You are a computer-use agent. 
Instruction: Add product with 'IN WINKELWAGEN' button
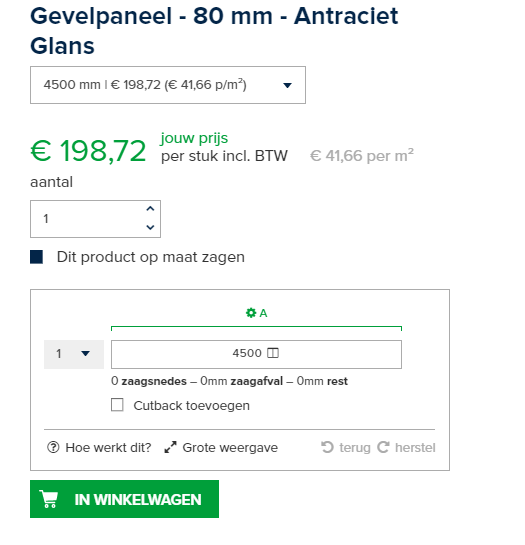(x=124, y=499)
